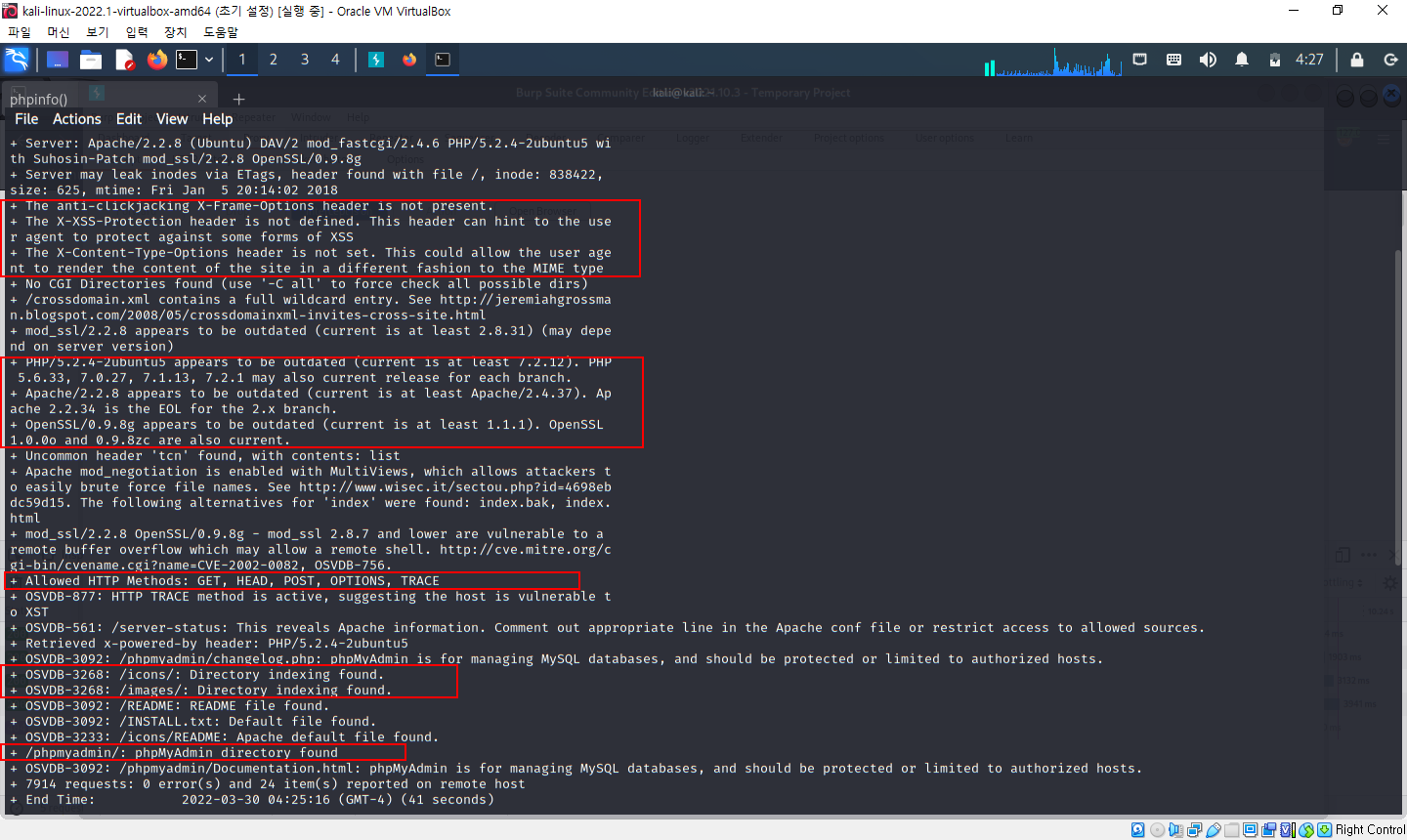The height and width of the screenshot is (840, 1407).
Task: Switch to workspace 2
Action: coord(274,60)
